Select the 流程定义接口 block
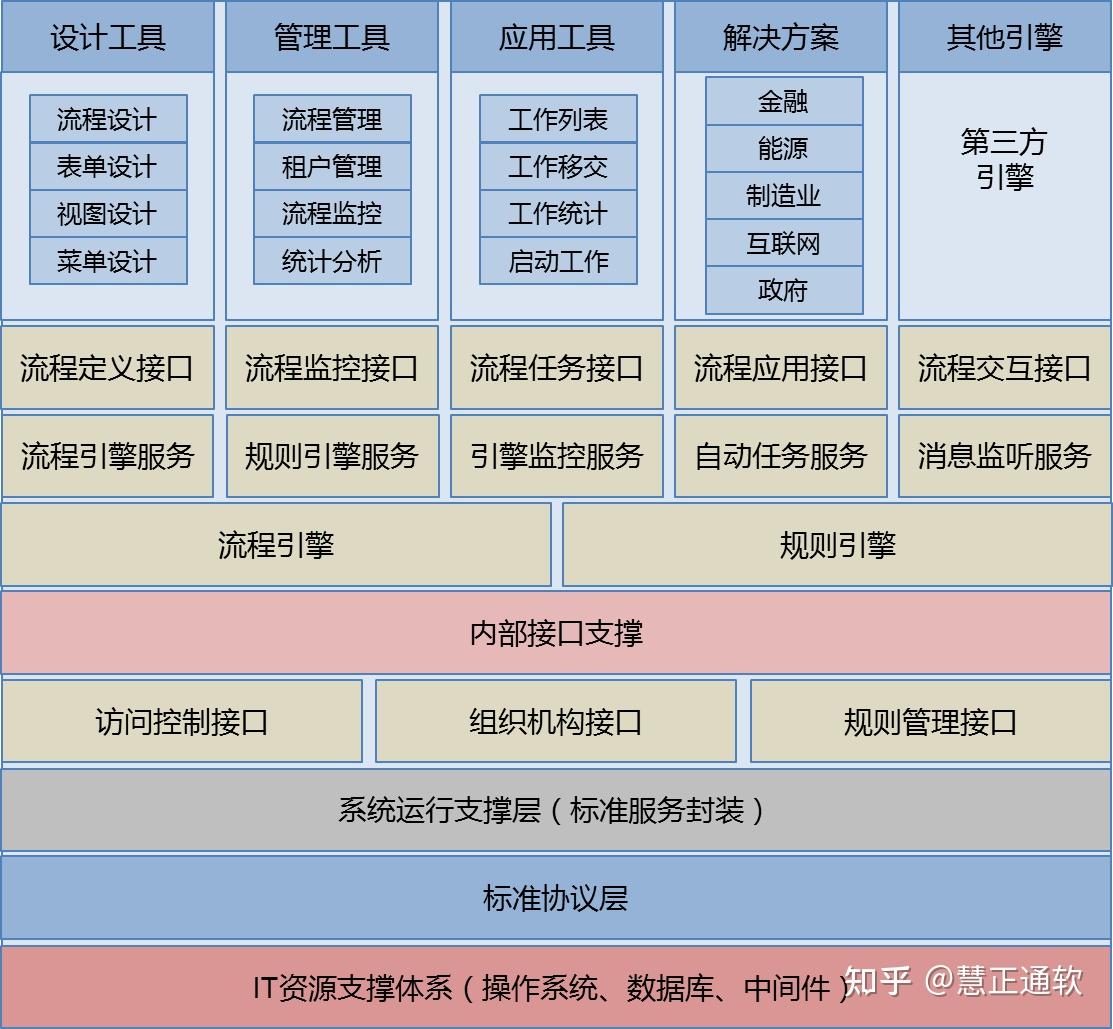The height and width of the screenshot is (1029, 1113). click(x=108, y=368)
